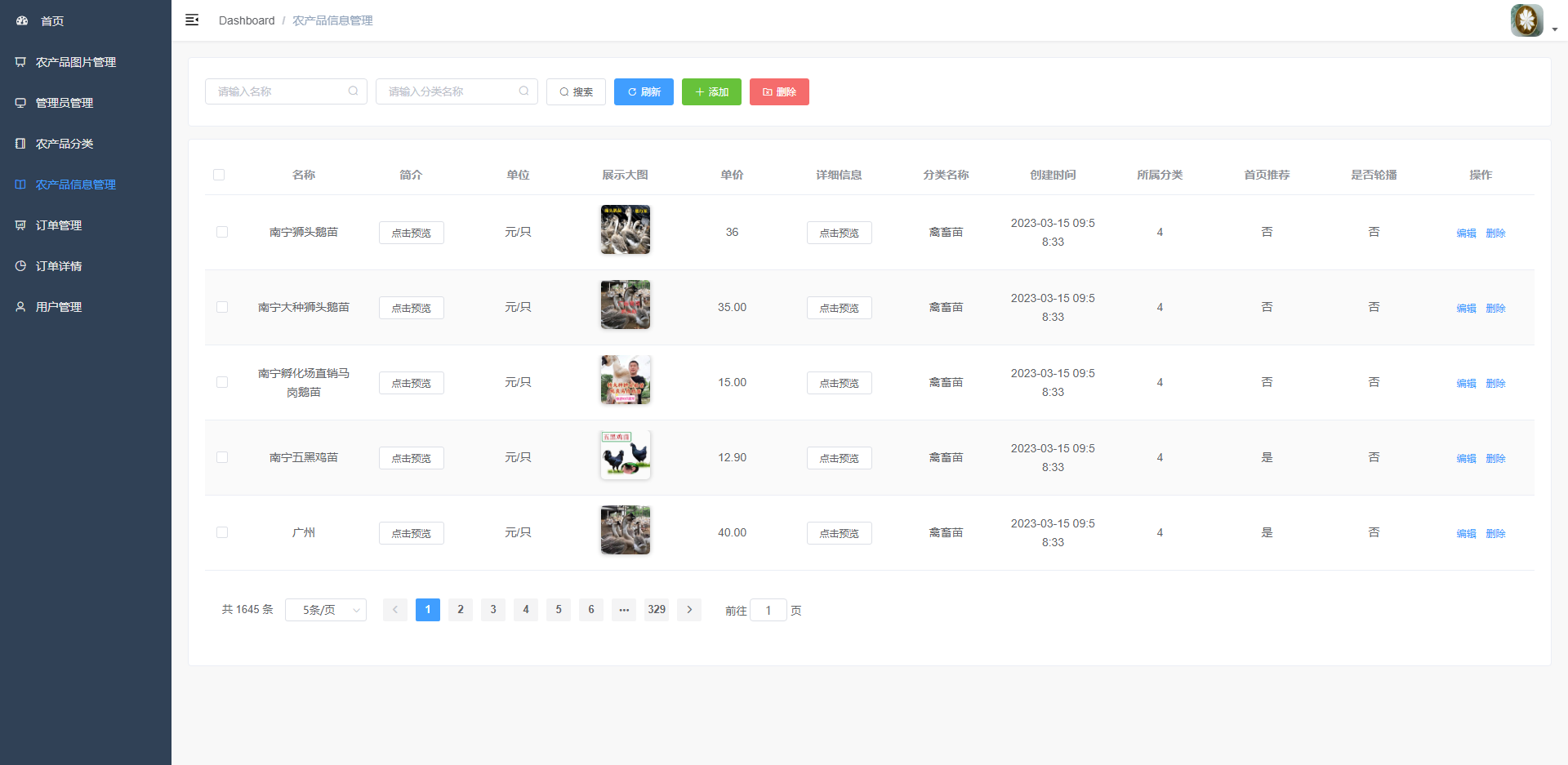Go to Dashboard via the breadcrumb
The height and width of the screenshot is (765, 1568).
[246, 20]
